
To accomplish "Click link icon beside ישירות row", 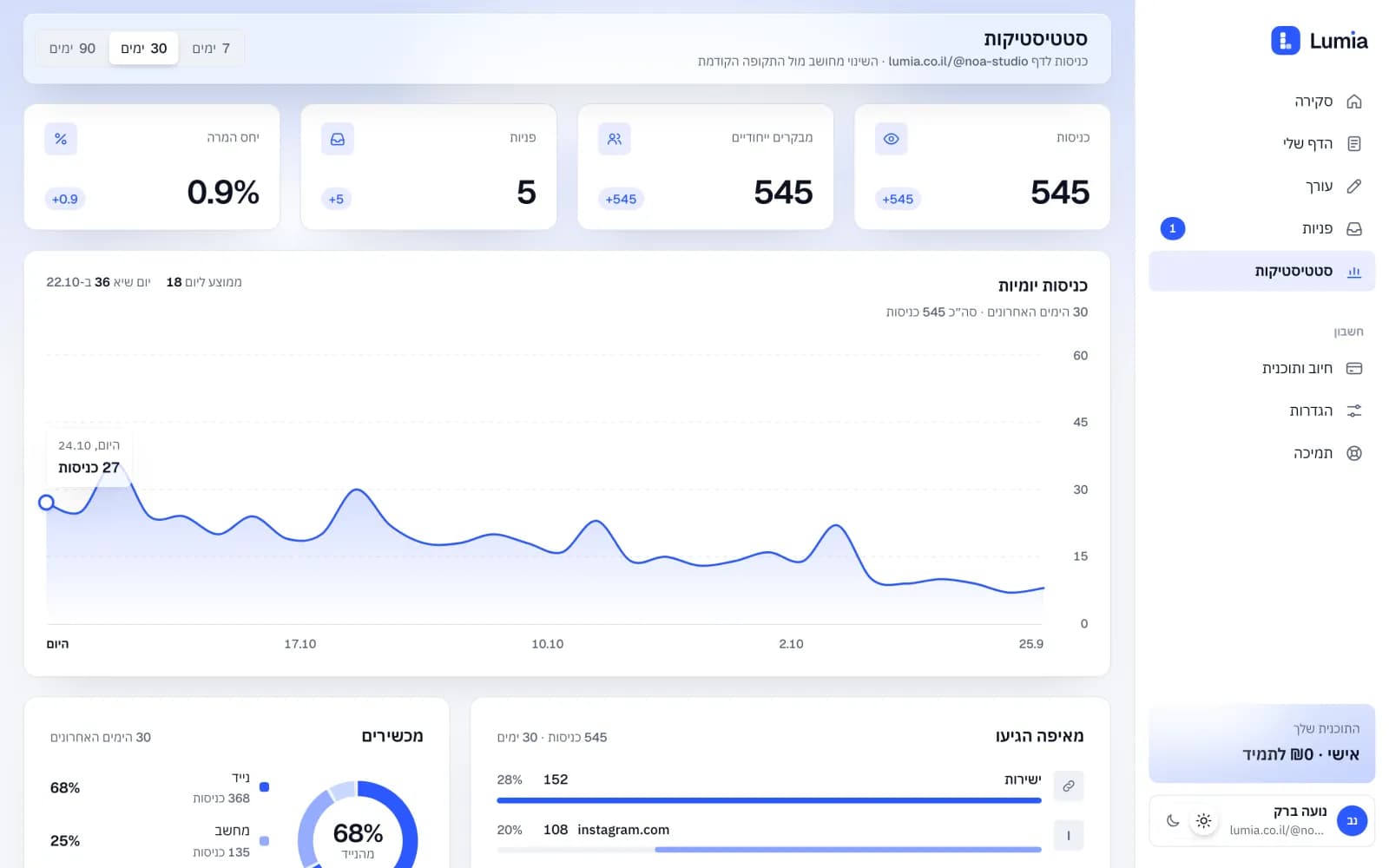I will pyautogui.click(x=1068, y=786).
